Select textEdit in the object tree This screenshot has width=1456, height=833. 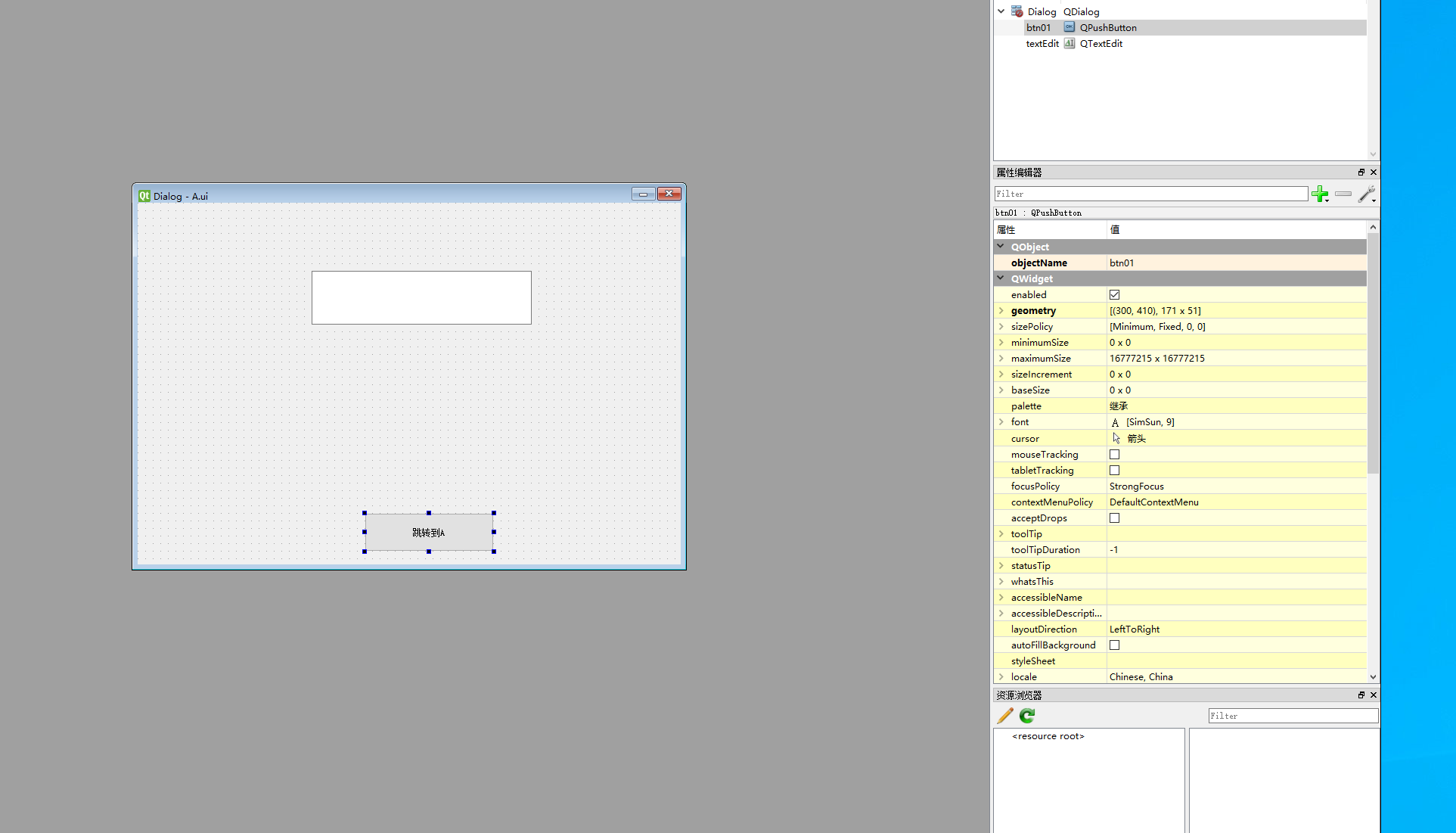coord(1042,44)
